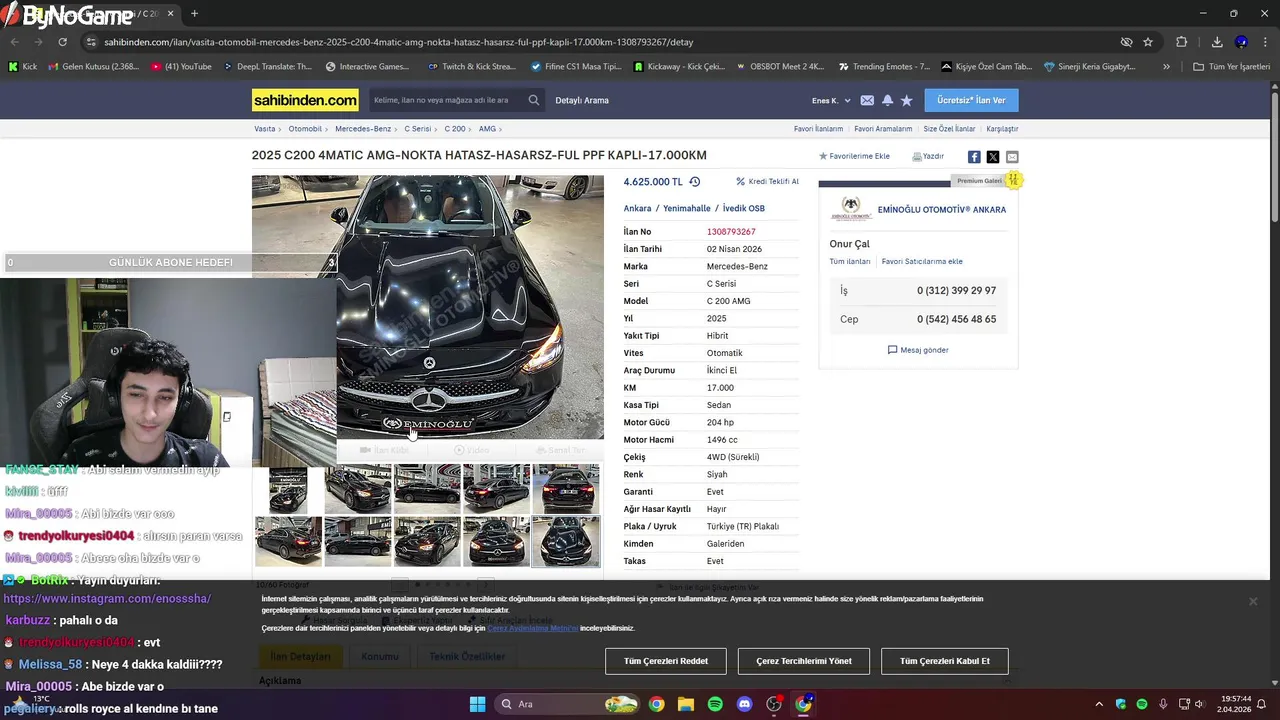1280x720 pixels.
Task: Click listing number 1308793267
Action: [x=731, y=232]
